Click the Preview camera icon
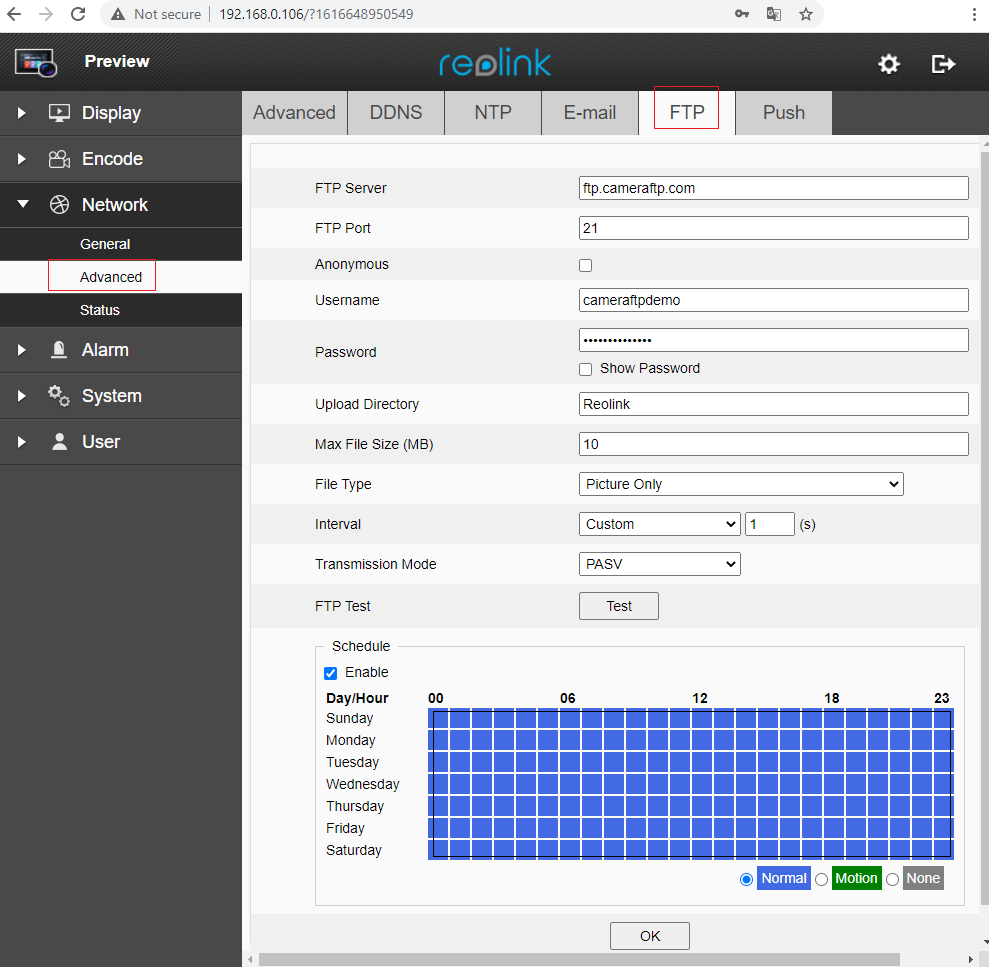The width and height of the screenshot is (989, 967). coord(36,62)
